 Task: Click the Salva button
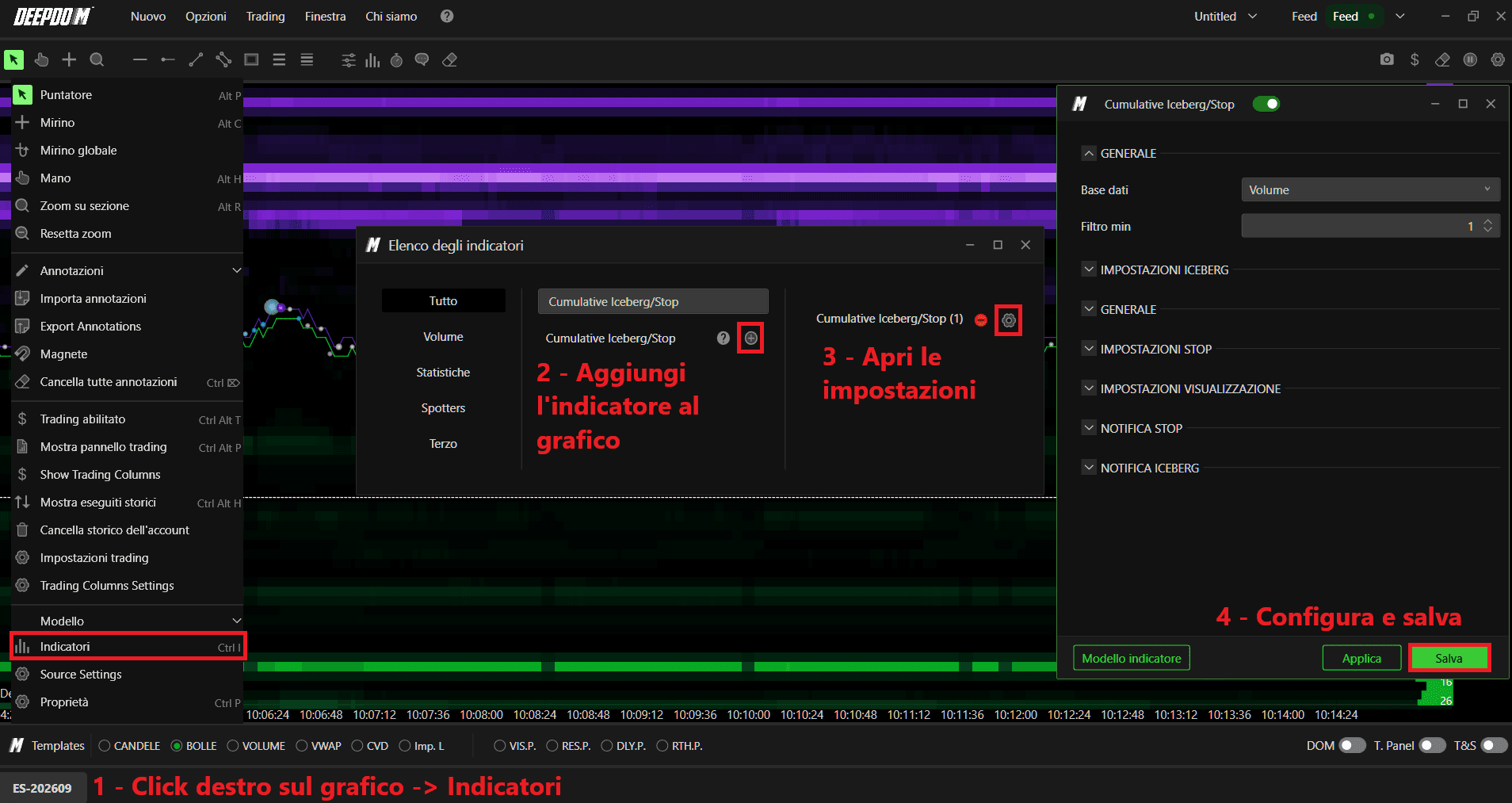click(x=1449, y=658)
